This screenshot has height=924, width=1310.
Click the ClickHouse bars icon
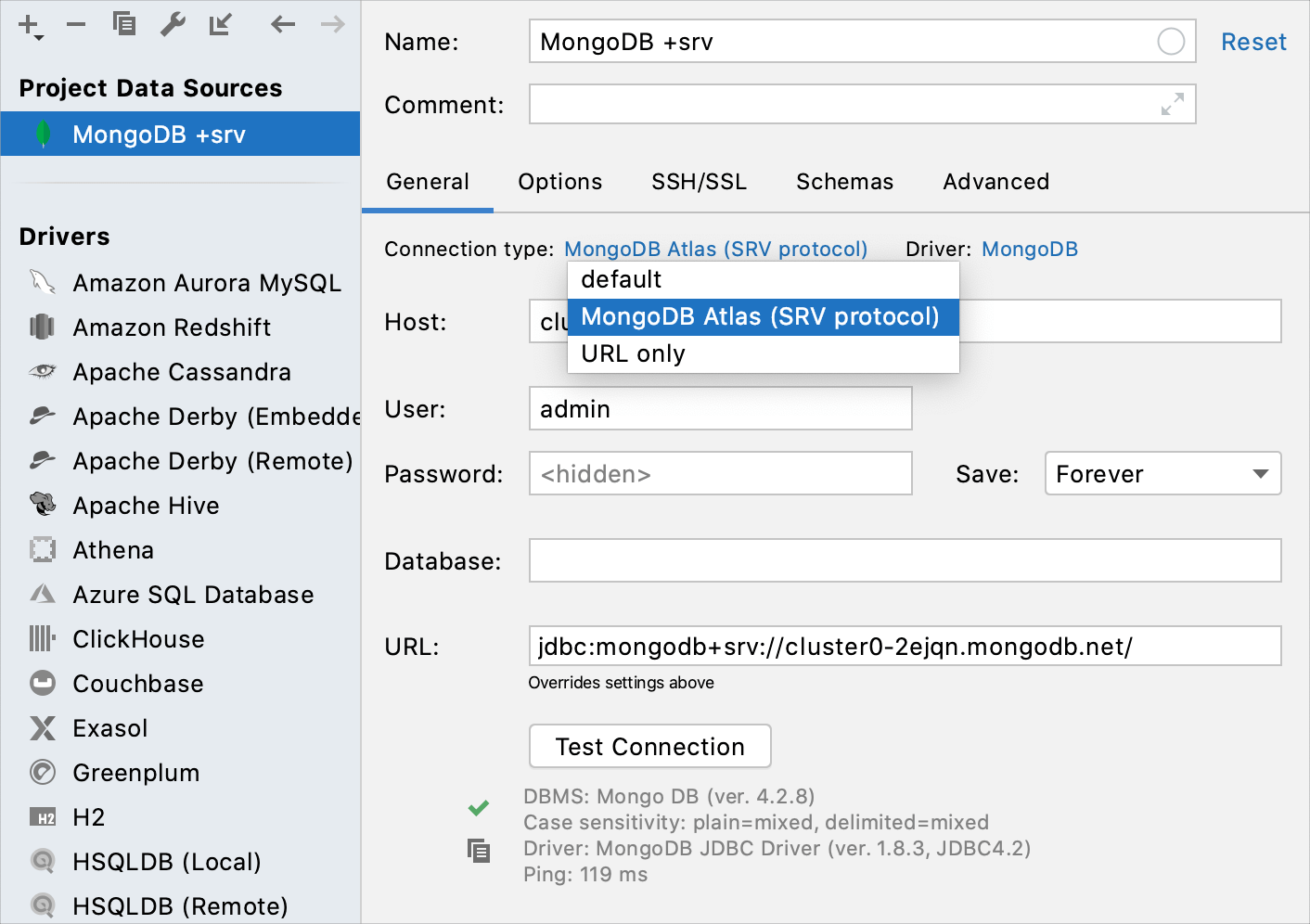point(43,638)
